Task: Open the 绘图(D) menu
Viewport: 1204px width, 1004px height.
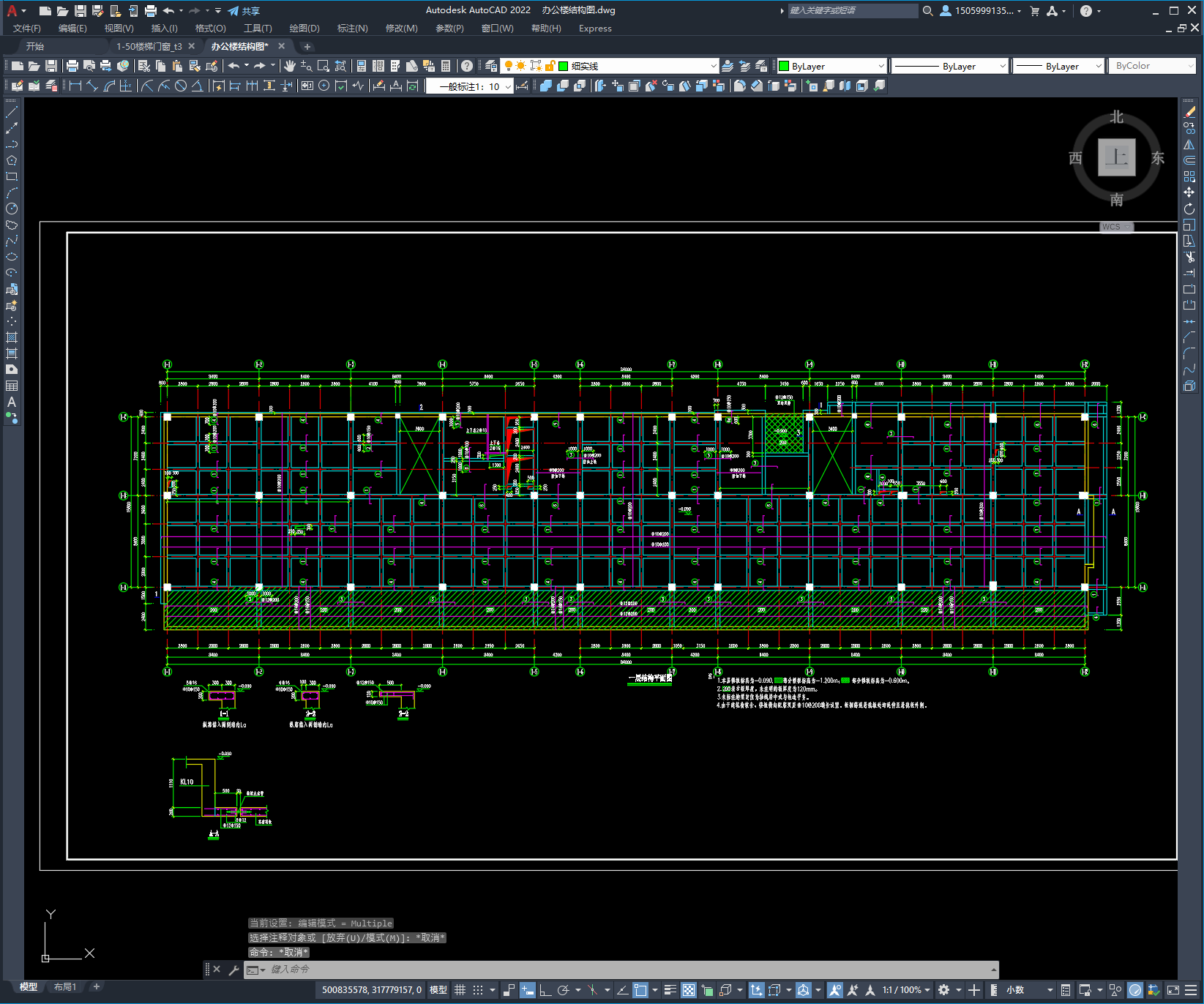Action: coord(304,29)
